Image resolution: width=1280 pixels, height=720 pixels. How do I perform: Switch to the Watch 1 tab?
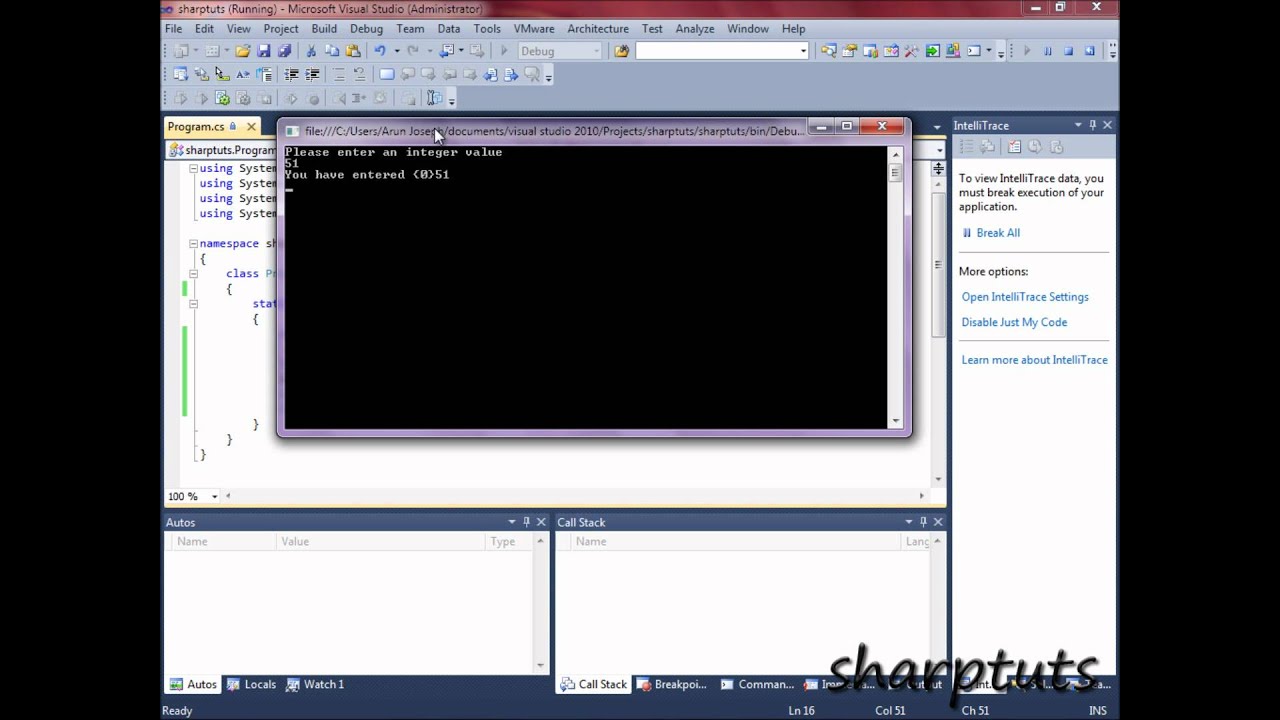pyautogui.click(x=315, y=685)
